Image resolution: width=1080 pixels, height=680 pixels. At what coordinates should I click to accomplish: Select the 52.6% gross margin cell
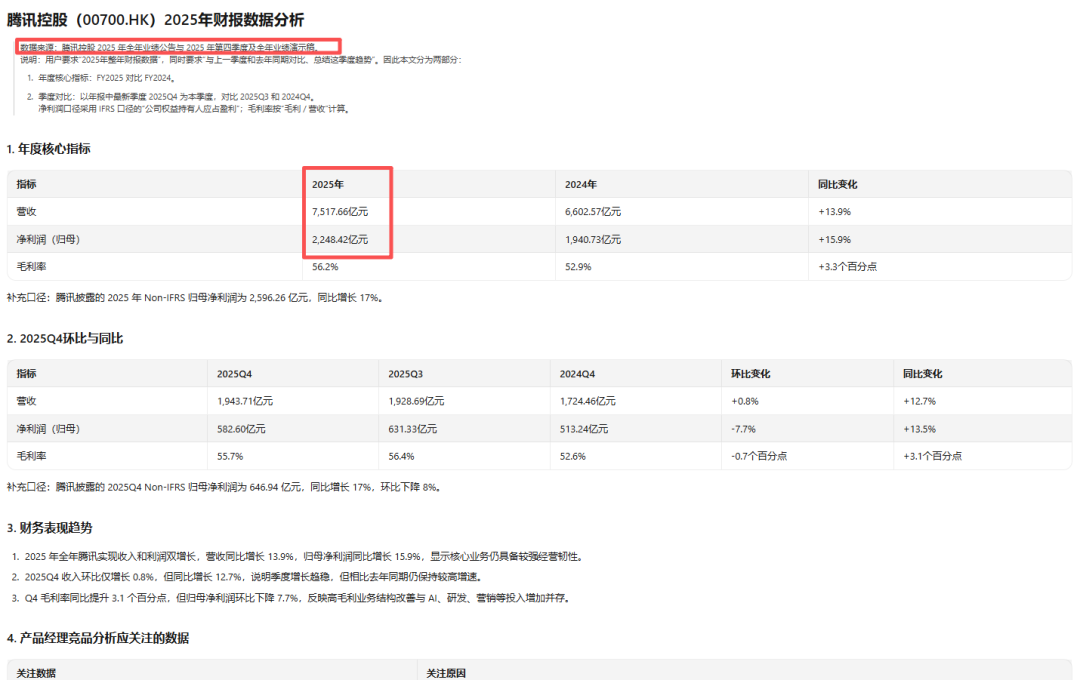[x=572, y=456]
